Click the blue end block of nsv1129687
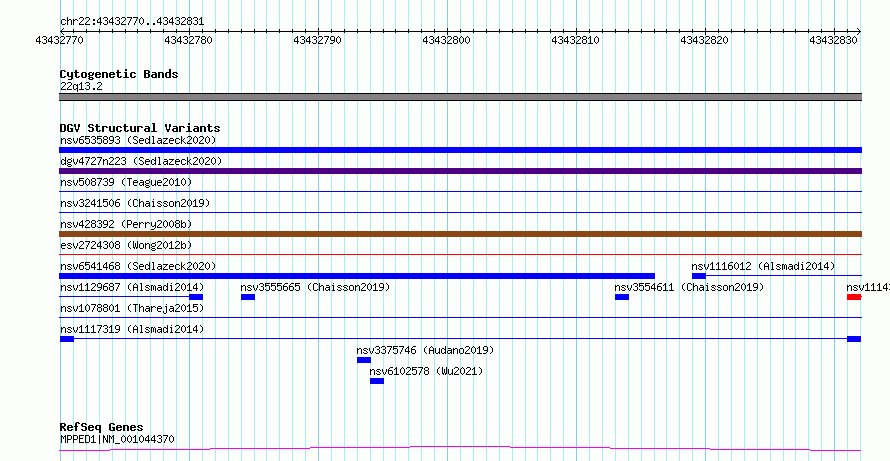890x461 pixels. point(196,297)
